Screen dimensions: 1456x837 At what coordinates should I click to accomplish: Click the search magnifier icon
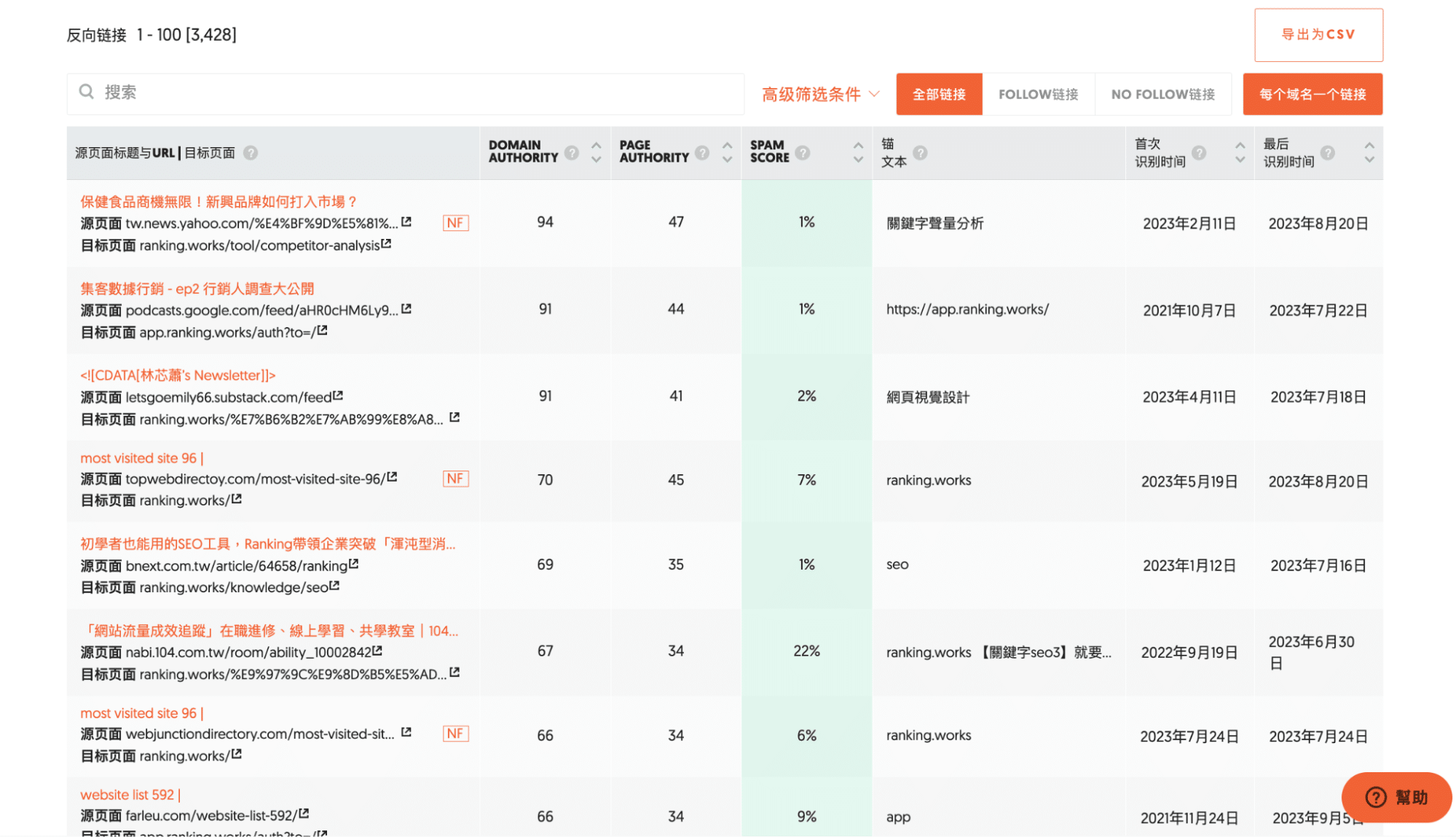point(87,92)
